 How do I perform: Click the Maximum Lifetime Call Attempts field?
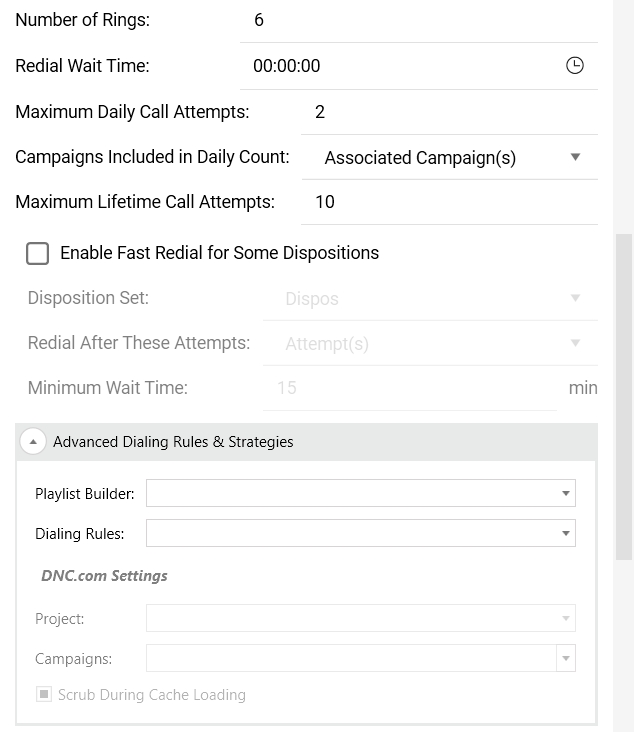[x=450, y=203]
